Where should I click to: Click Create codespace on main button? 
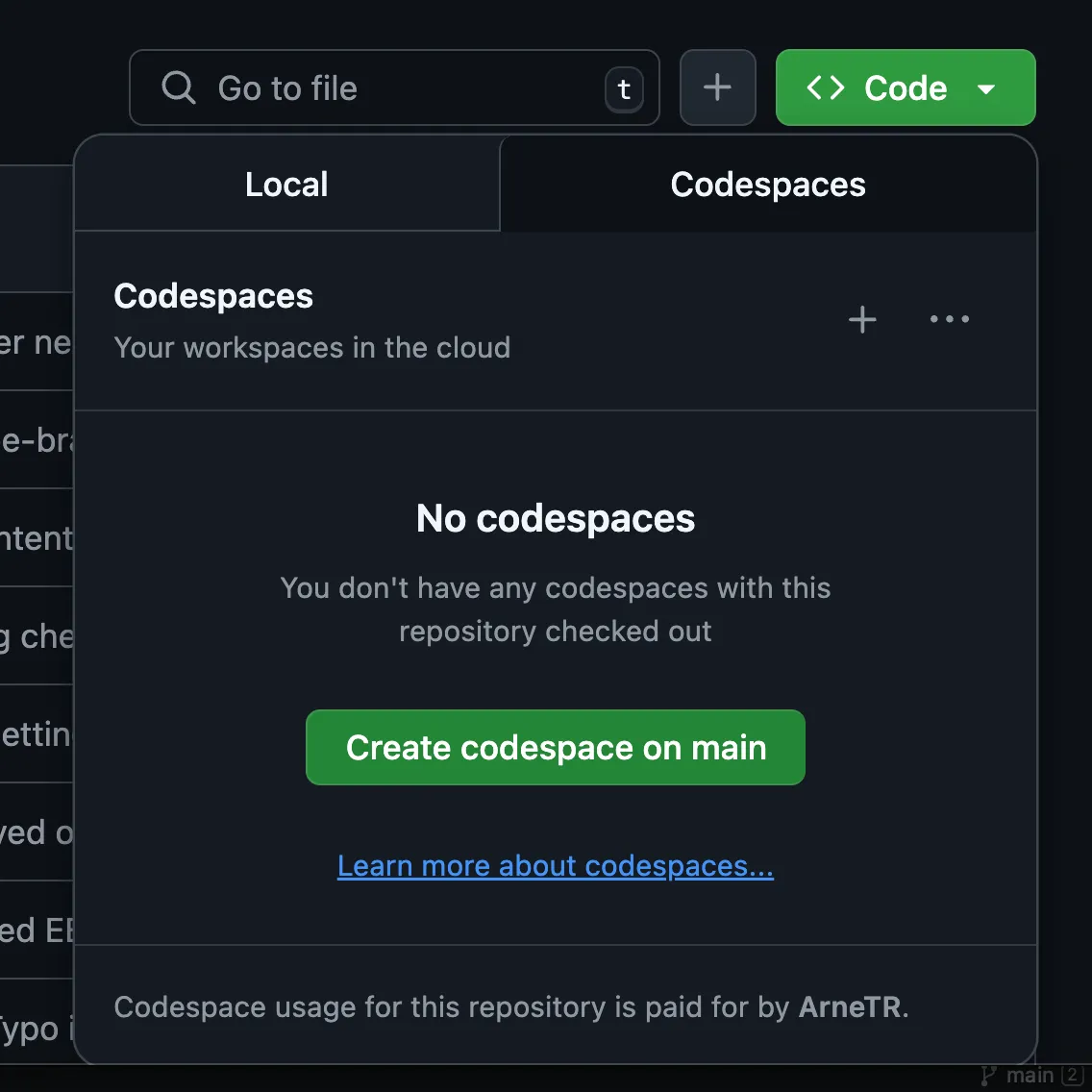[555, 747]
